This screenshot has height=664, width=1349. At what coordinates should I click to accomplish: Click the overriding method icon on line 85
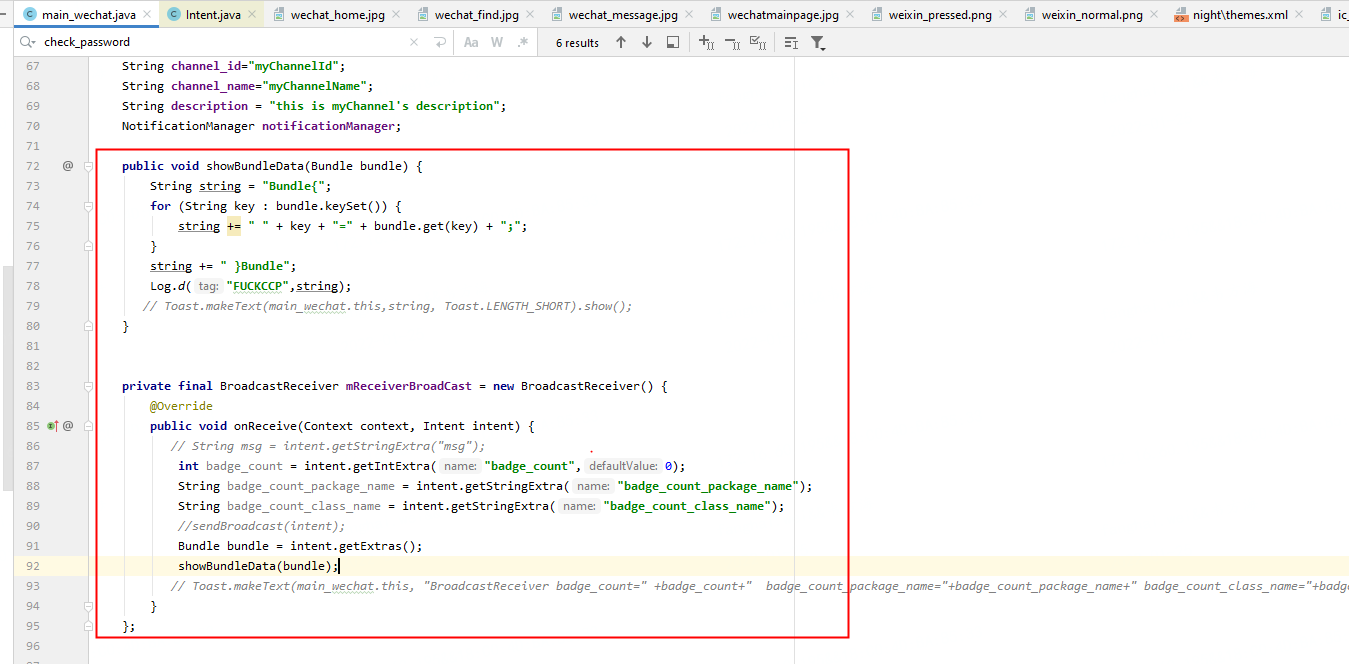[53, 426]
